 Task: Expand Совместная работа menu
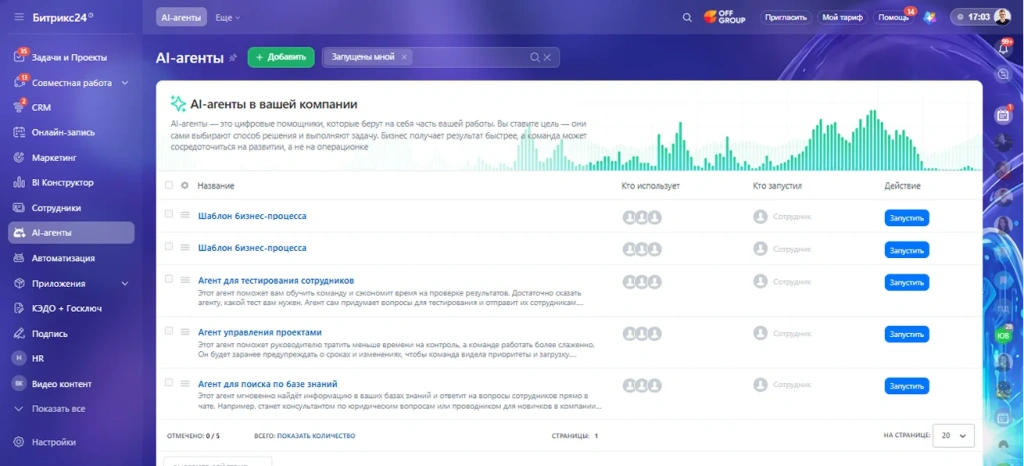[x=125, y=83]
